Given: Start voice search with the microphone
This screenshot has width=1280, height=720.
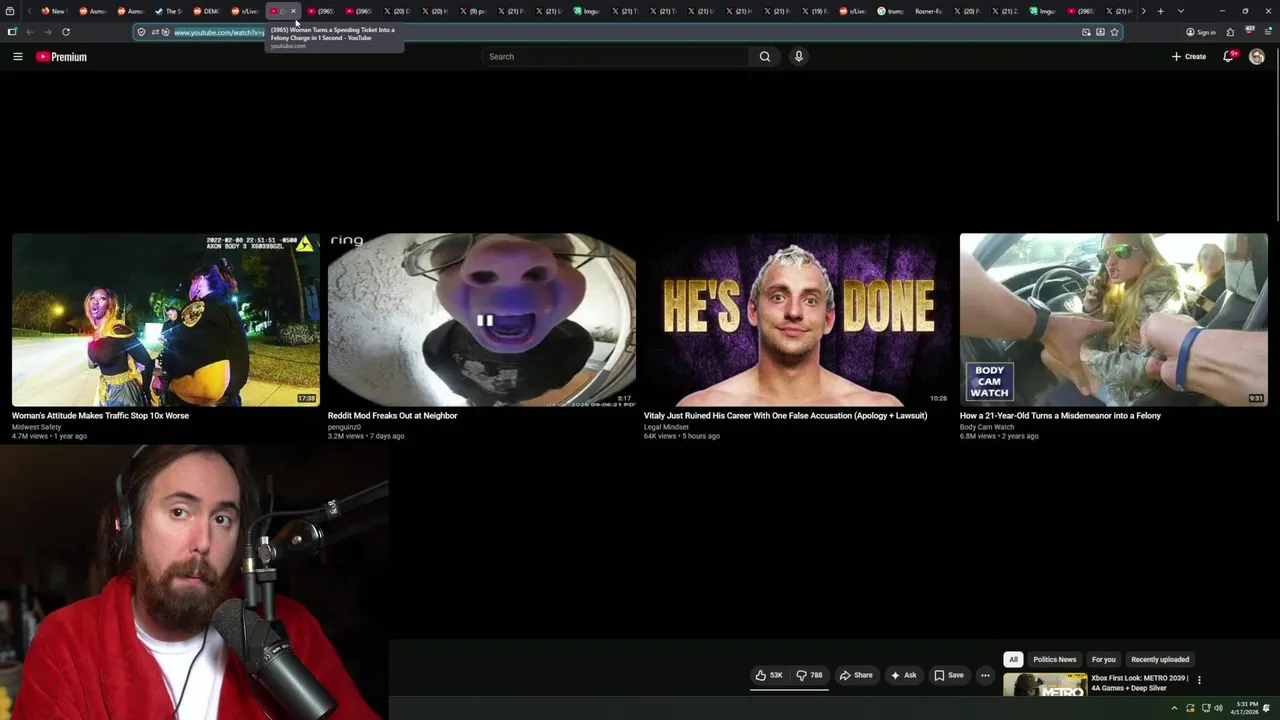Looking at the screenshot, I should (x=798, y=57).
